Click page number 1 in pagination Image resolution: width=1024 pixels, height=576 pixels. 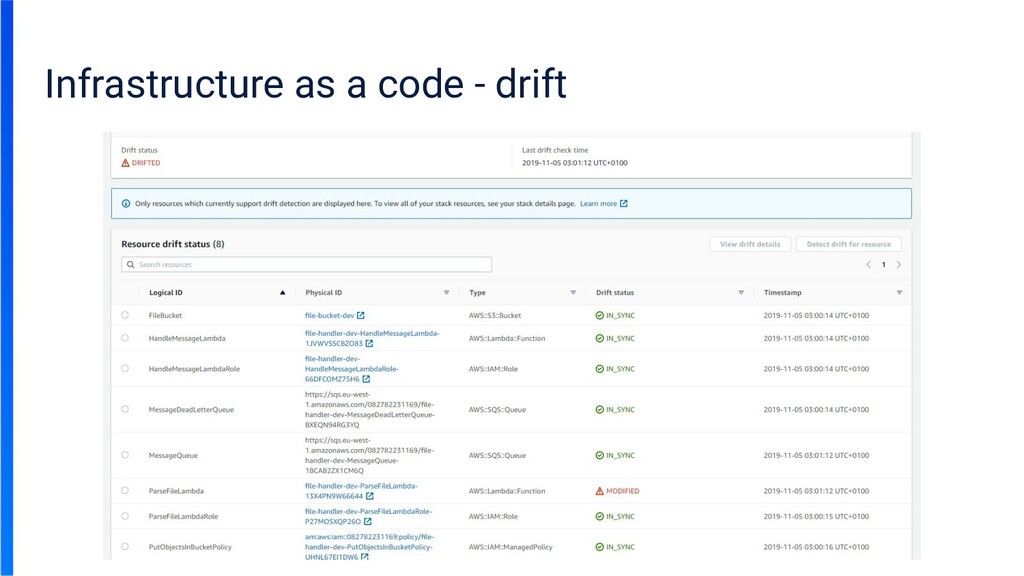[x=884, y=264]
